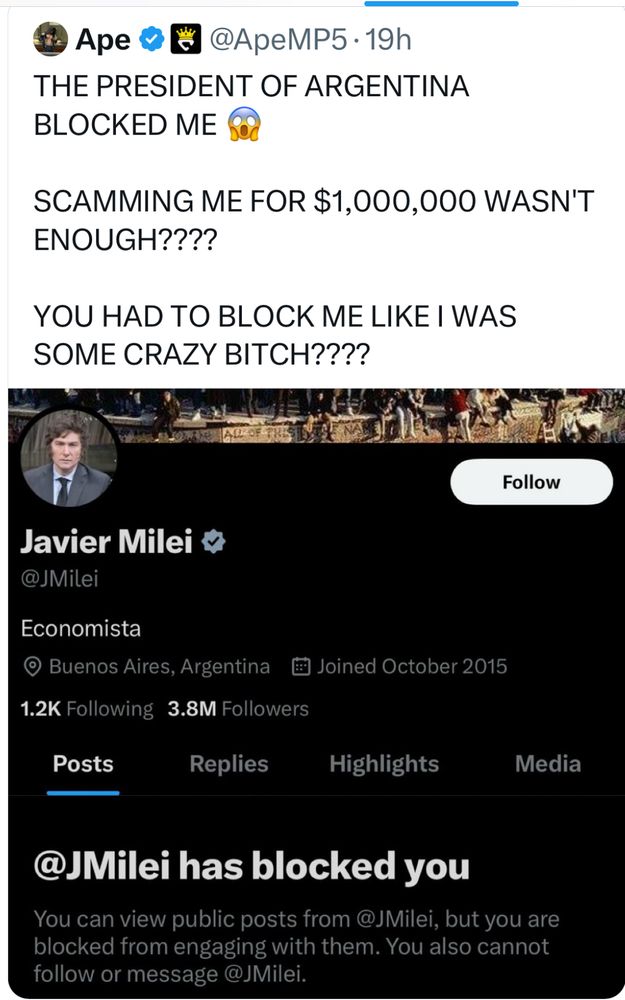Click the calendar icon by Joined October 2015
This screenshot has height=1000, width=625.
pyautogui.click(x=300, y=667)
